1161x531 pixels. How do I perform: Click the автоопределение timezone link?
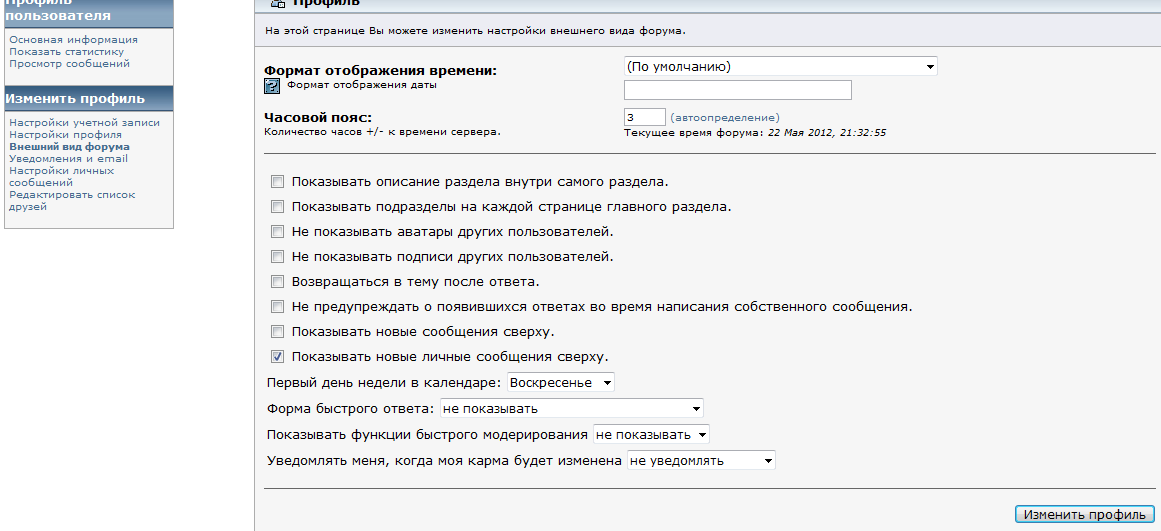pyautogui.click(x=725, y=118)
